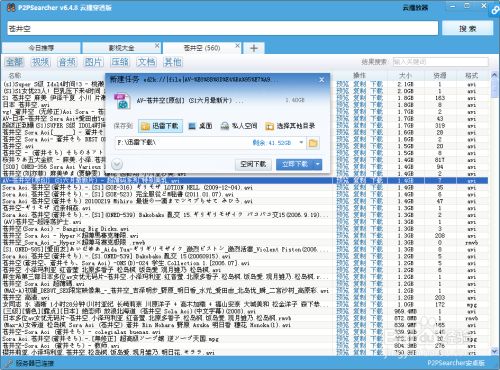The image size is (500, 370).
Task: Click 选择其他目录 to pick another folder
Action: click(x=290, y=126)
